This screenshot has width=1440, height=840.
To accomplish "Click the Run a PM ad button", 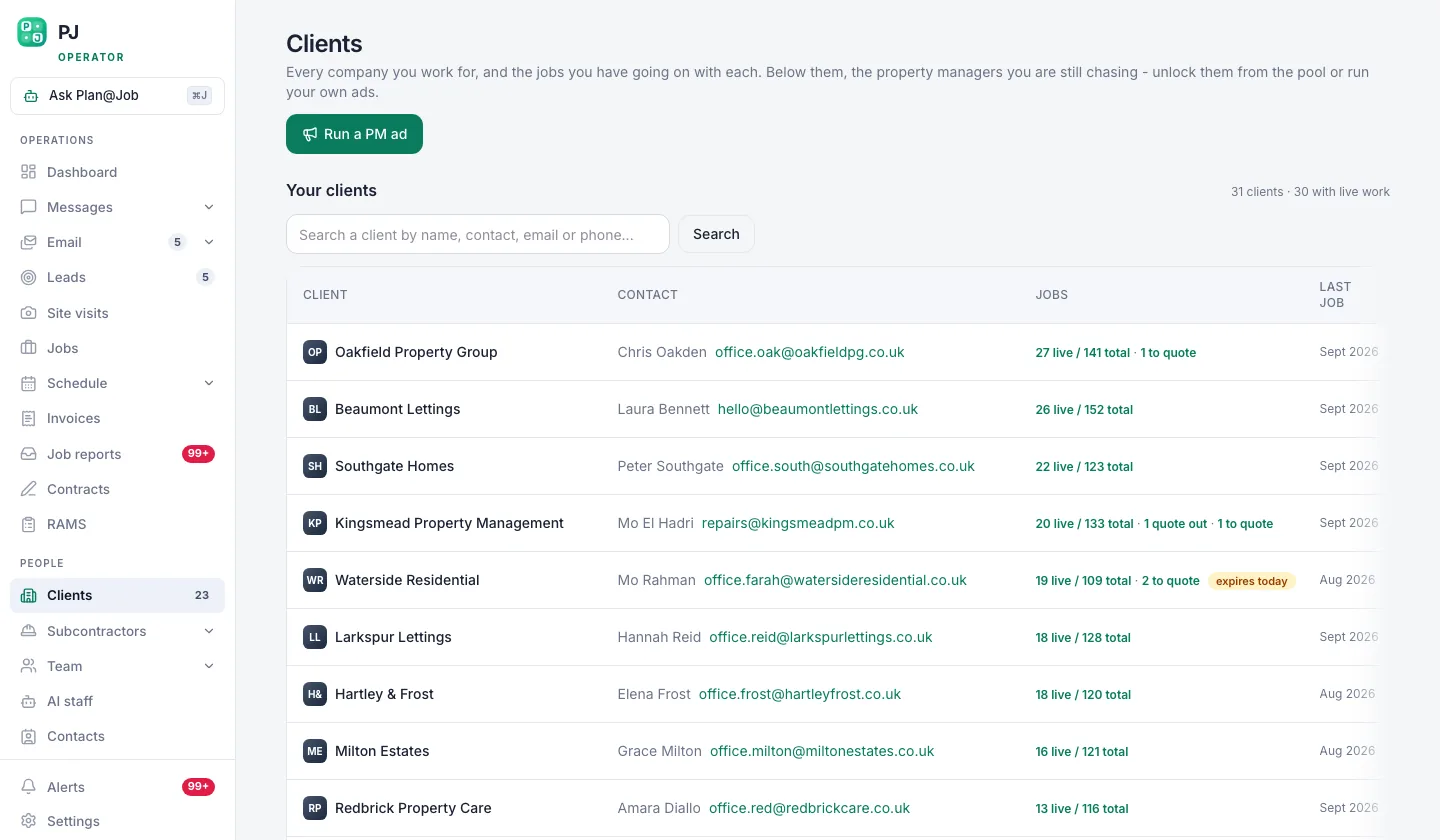I will pos(354,134).
